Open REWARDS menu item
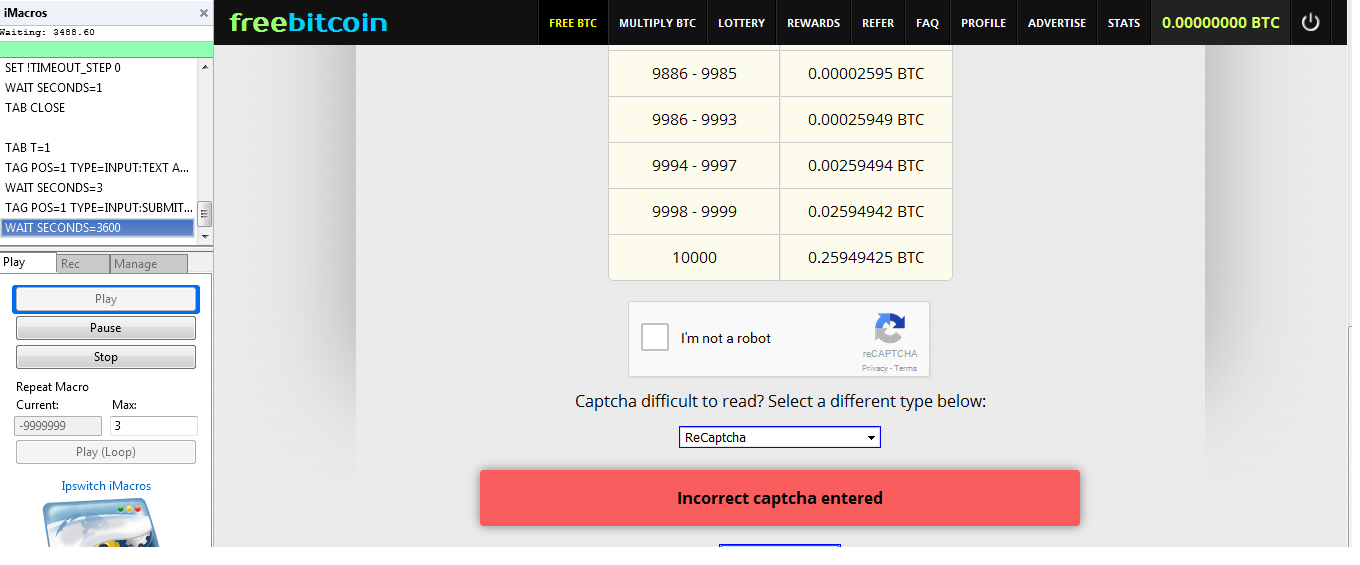1360x565 pixels. 813,23
